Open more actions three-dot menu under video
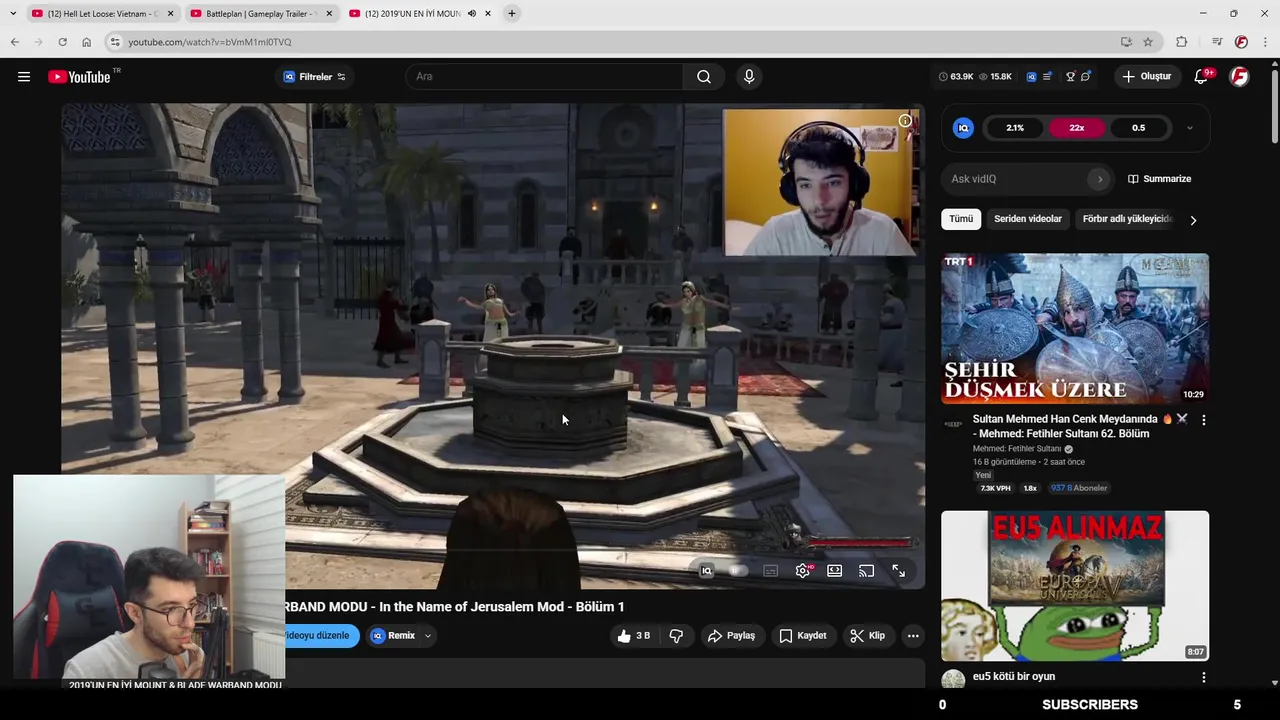Image resolution: width=1280 pixels, height=720 pixels. click(x=913, y=636)
